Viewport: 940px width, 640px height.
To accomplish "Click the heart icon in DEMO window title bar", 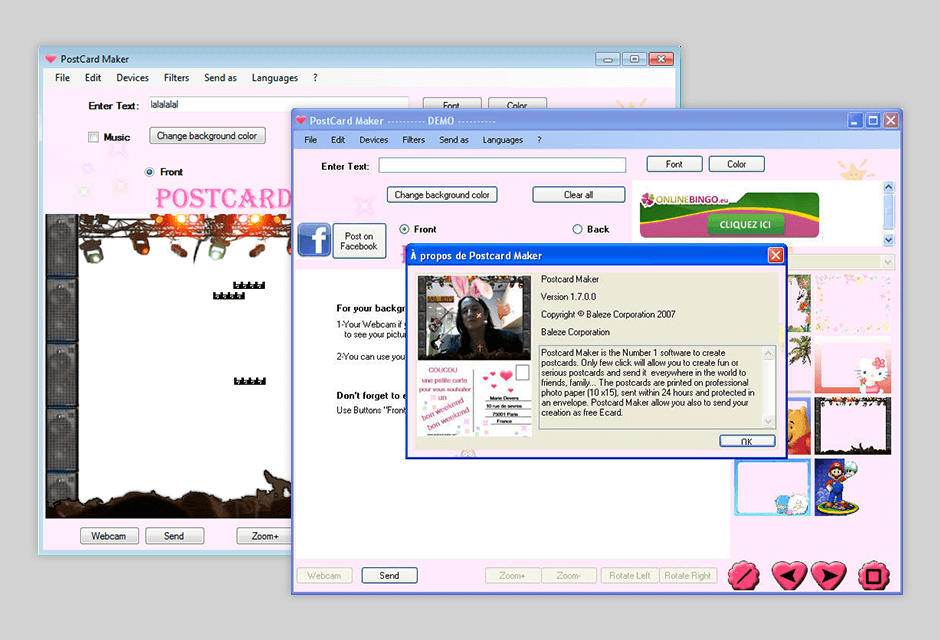I will [301, 120].
